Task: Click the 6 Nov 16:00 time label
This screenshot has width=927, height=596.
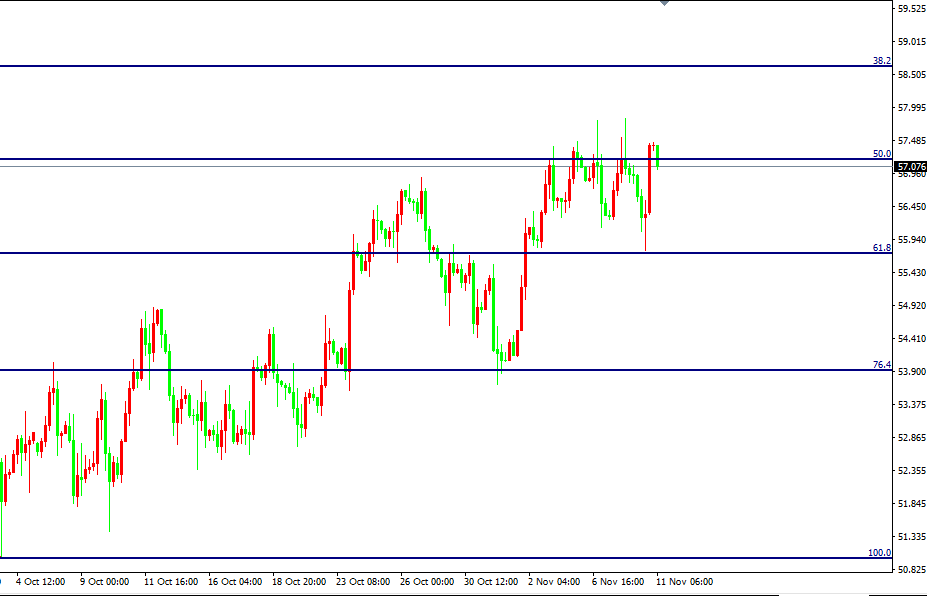Action: tap(619, 581)
